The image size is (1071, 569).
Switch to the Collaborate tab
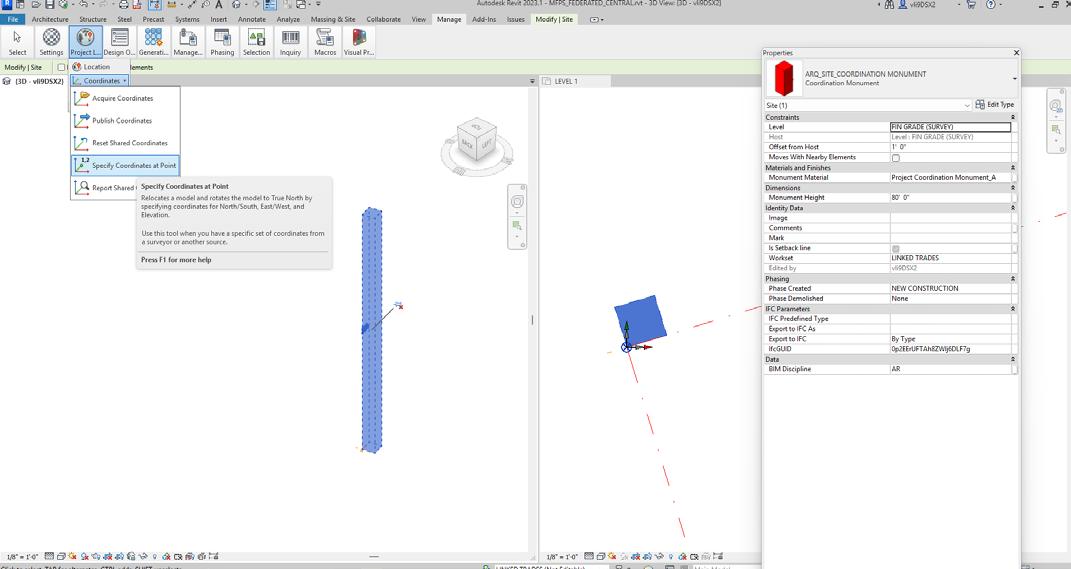tap(383, 19)
